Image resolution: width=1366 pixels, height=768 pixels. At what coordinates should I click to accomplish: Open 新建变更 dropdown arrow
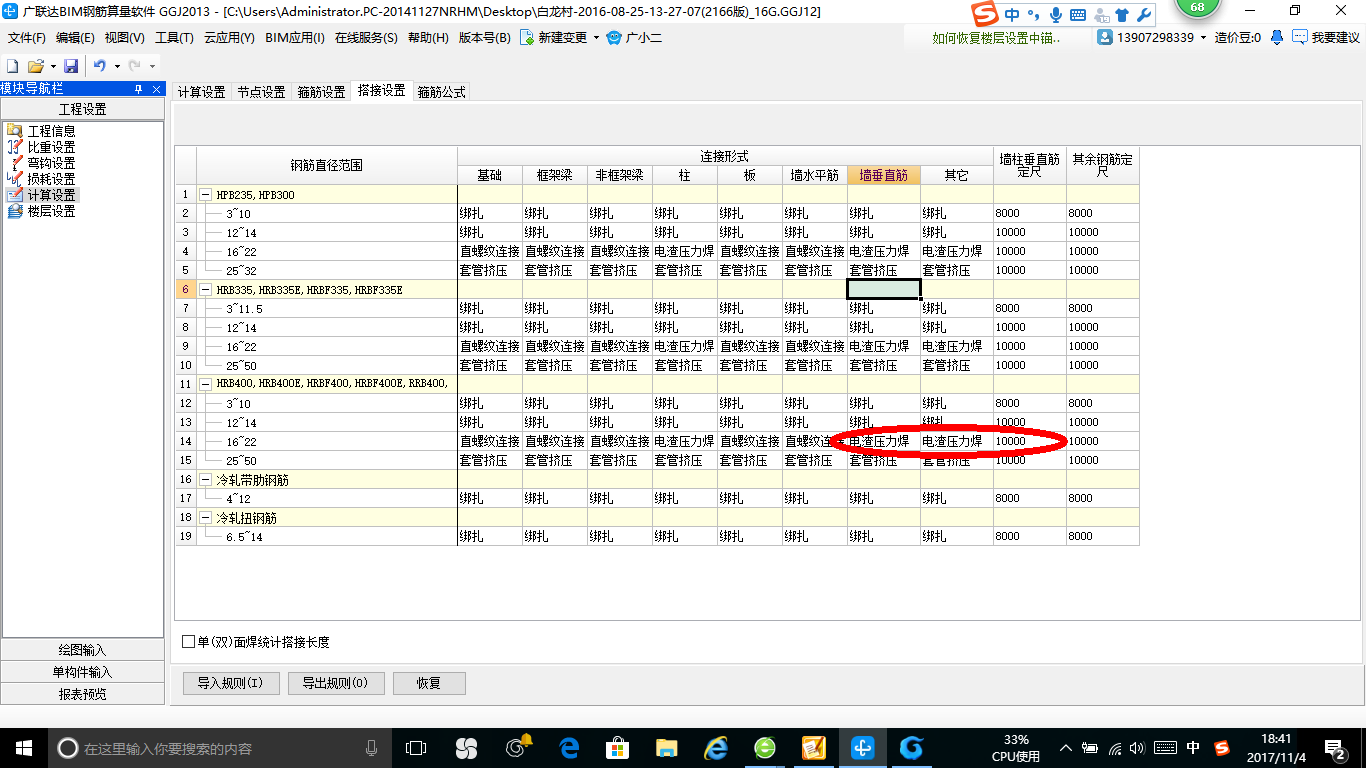point(596,38)
